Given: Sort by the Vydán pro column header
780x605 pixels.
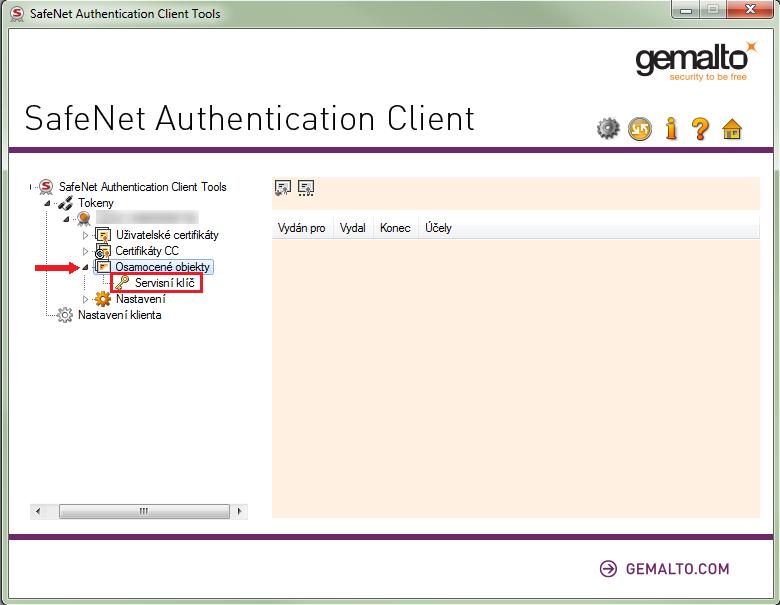Looking at the screenshot, I should pos(301,228).
